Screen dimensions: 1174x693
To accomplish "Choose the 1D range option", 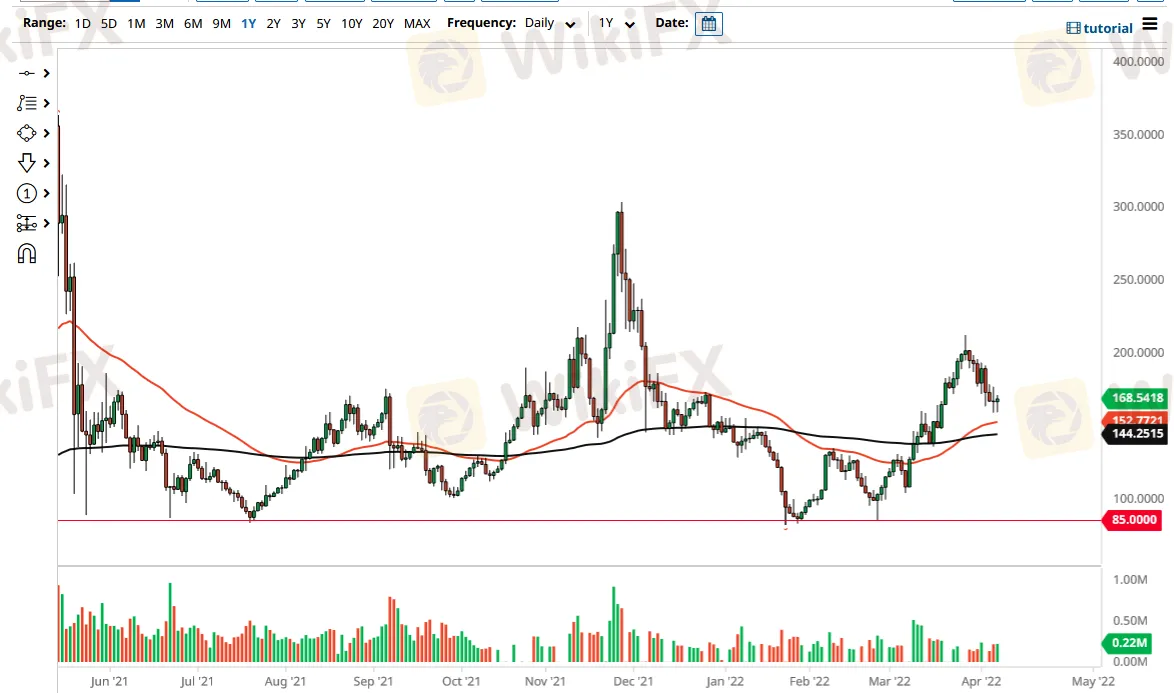I will 83,23.
